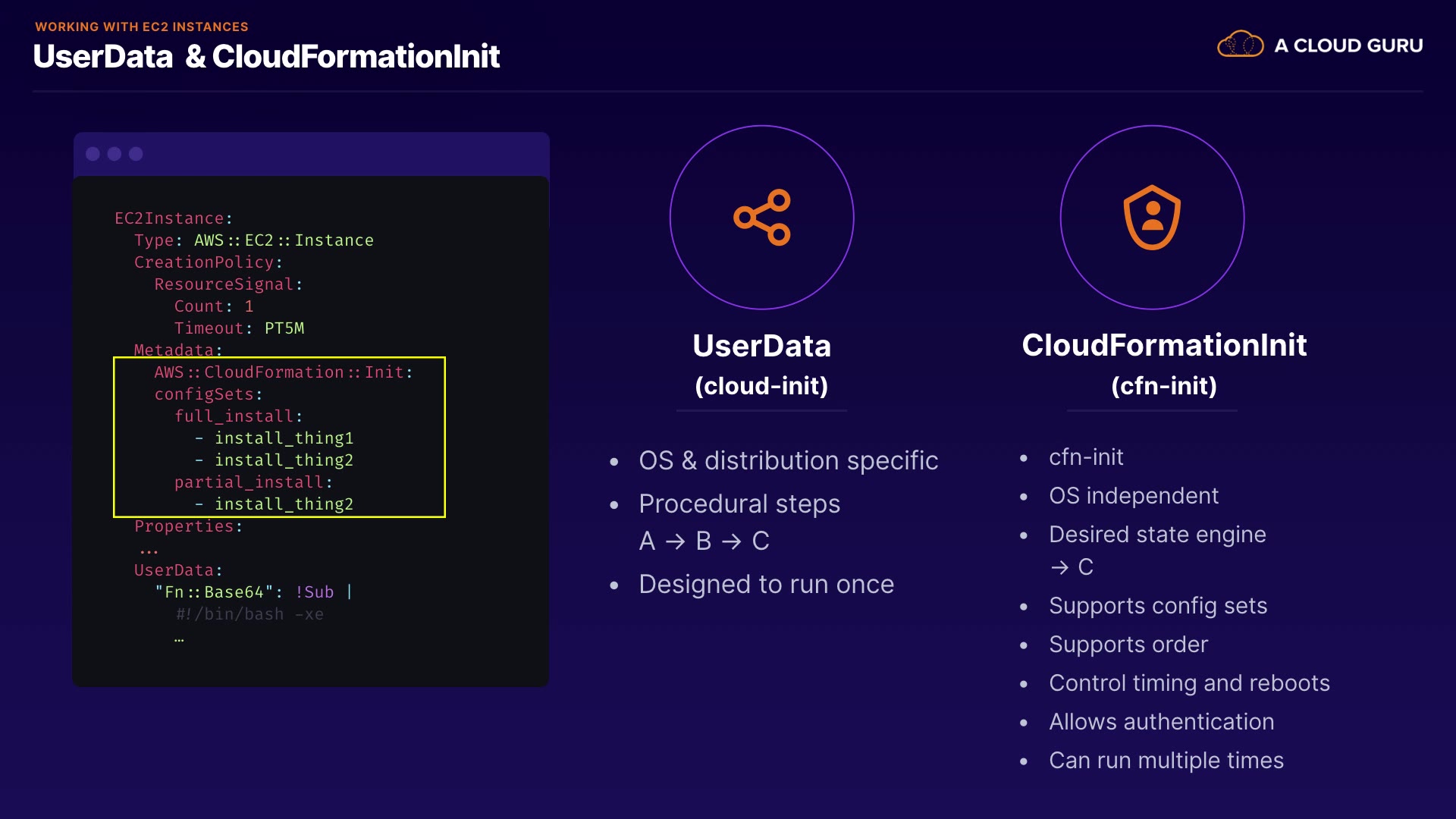The image size is (1456, 819).
Task: Click the Fn::Base64 !Sub code line
Action: [253, 592]
